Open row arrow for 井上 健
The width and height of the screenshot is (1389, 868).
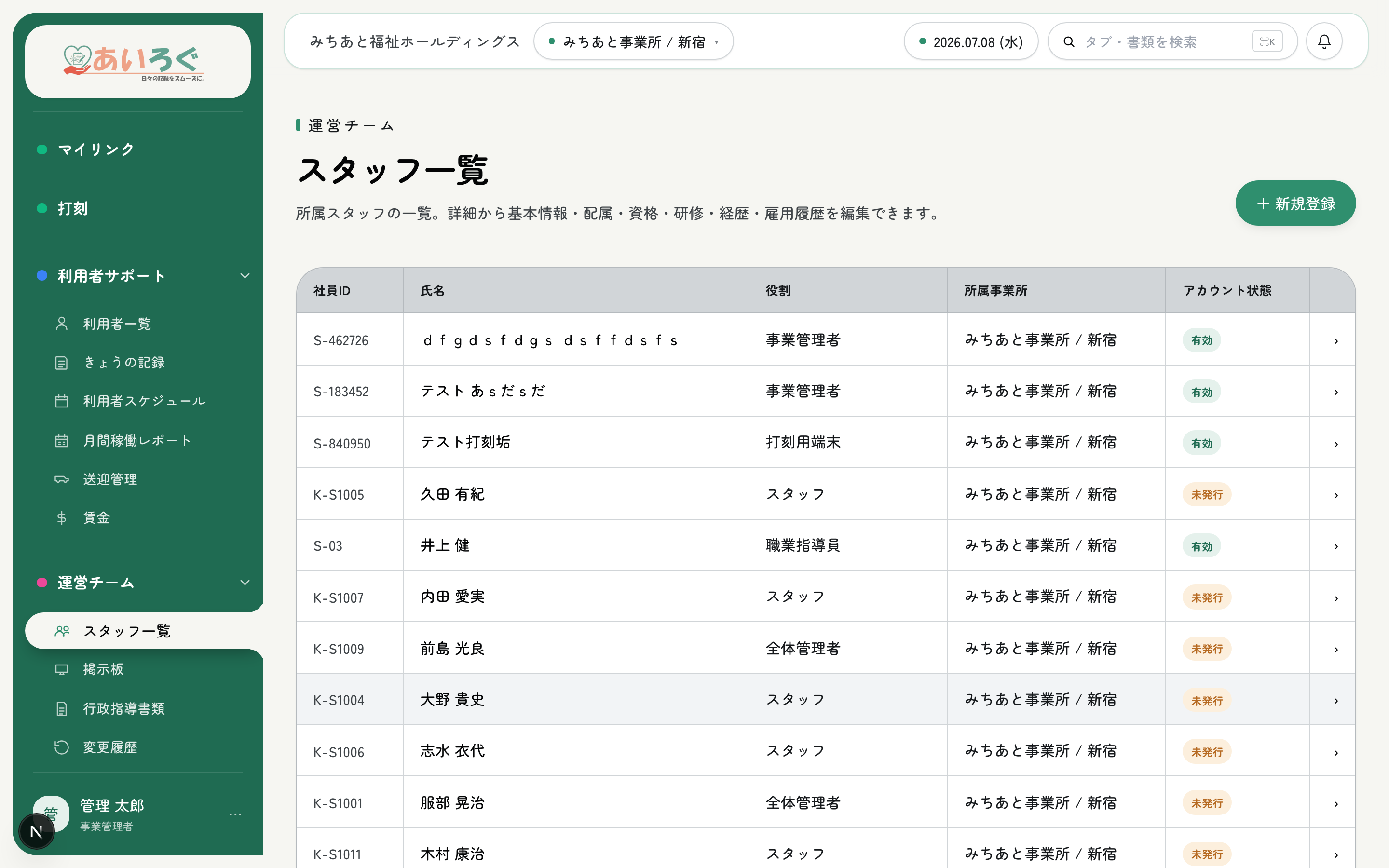coord(1336,546)
